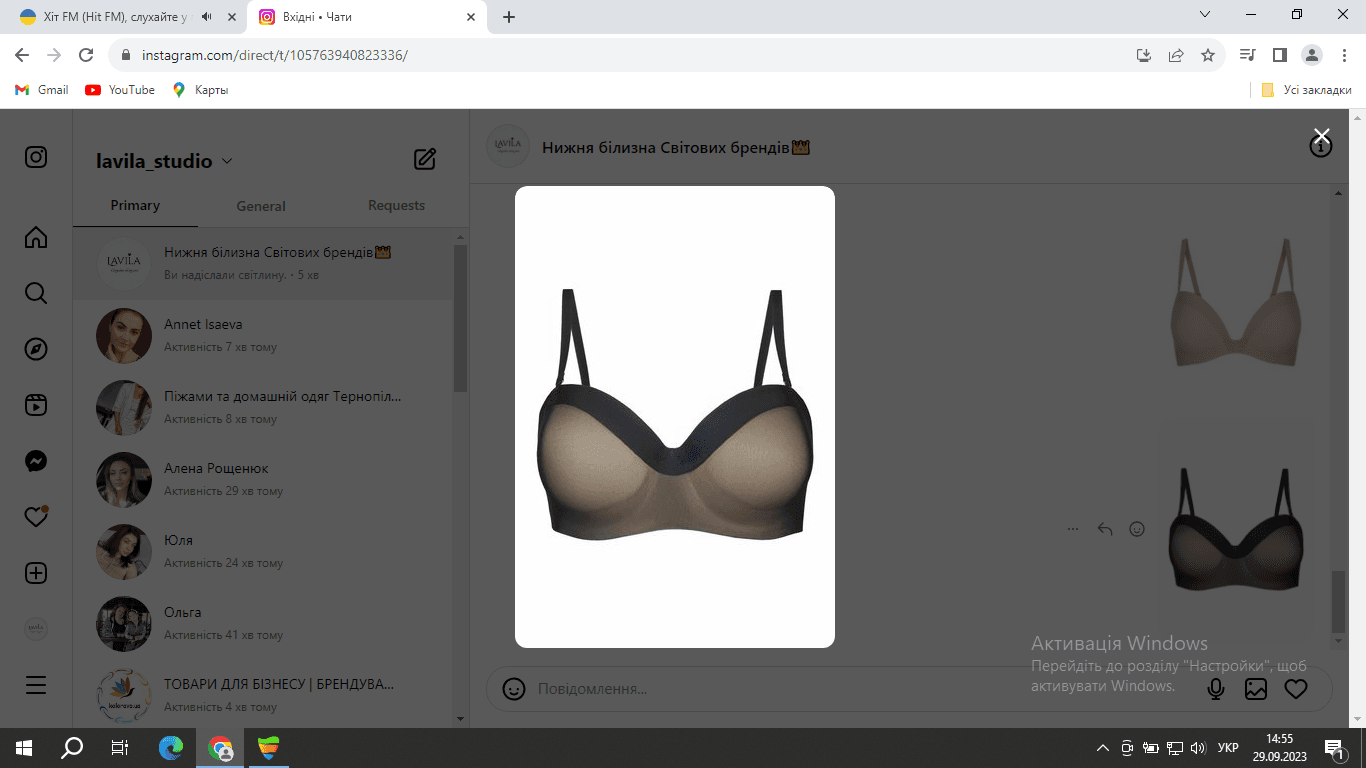The height and width of the screenshot is (768, 1366).
Task: Toggle the Chrome side panel
Action: point(1279,55)
